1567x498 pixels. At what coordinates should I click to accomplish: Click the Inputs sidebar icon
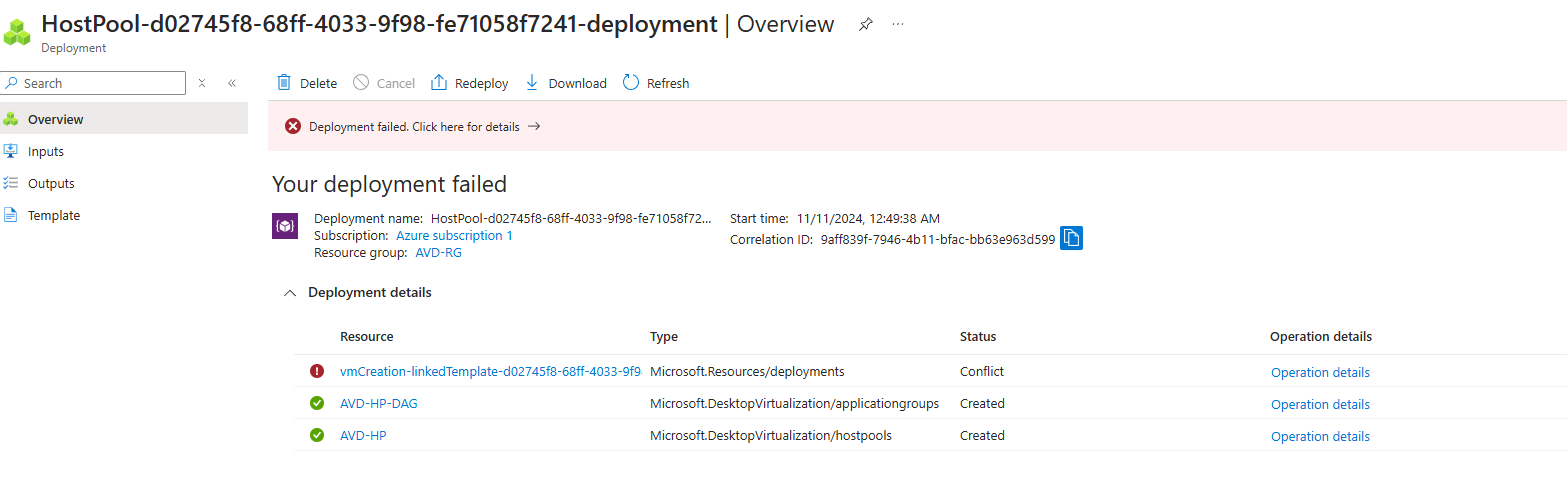tap(11, 151)
